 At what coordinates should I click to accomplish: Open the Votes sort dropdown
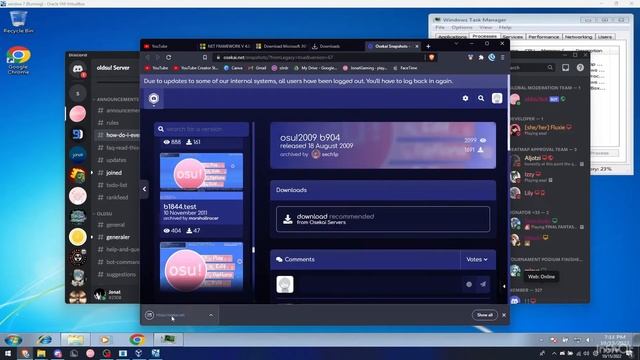click(477, 260)
